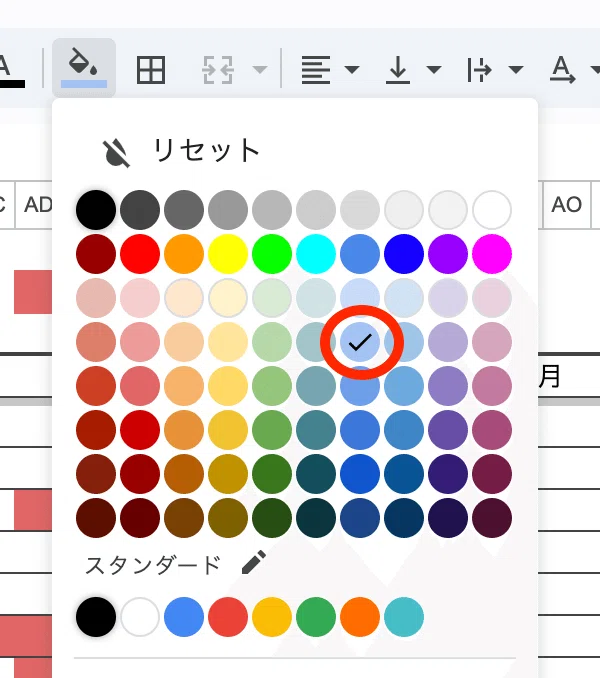Click the checked light cornflower blue swatch

point(360,342)
